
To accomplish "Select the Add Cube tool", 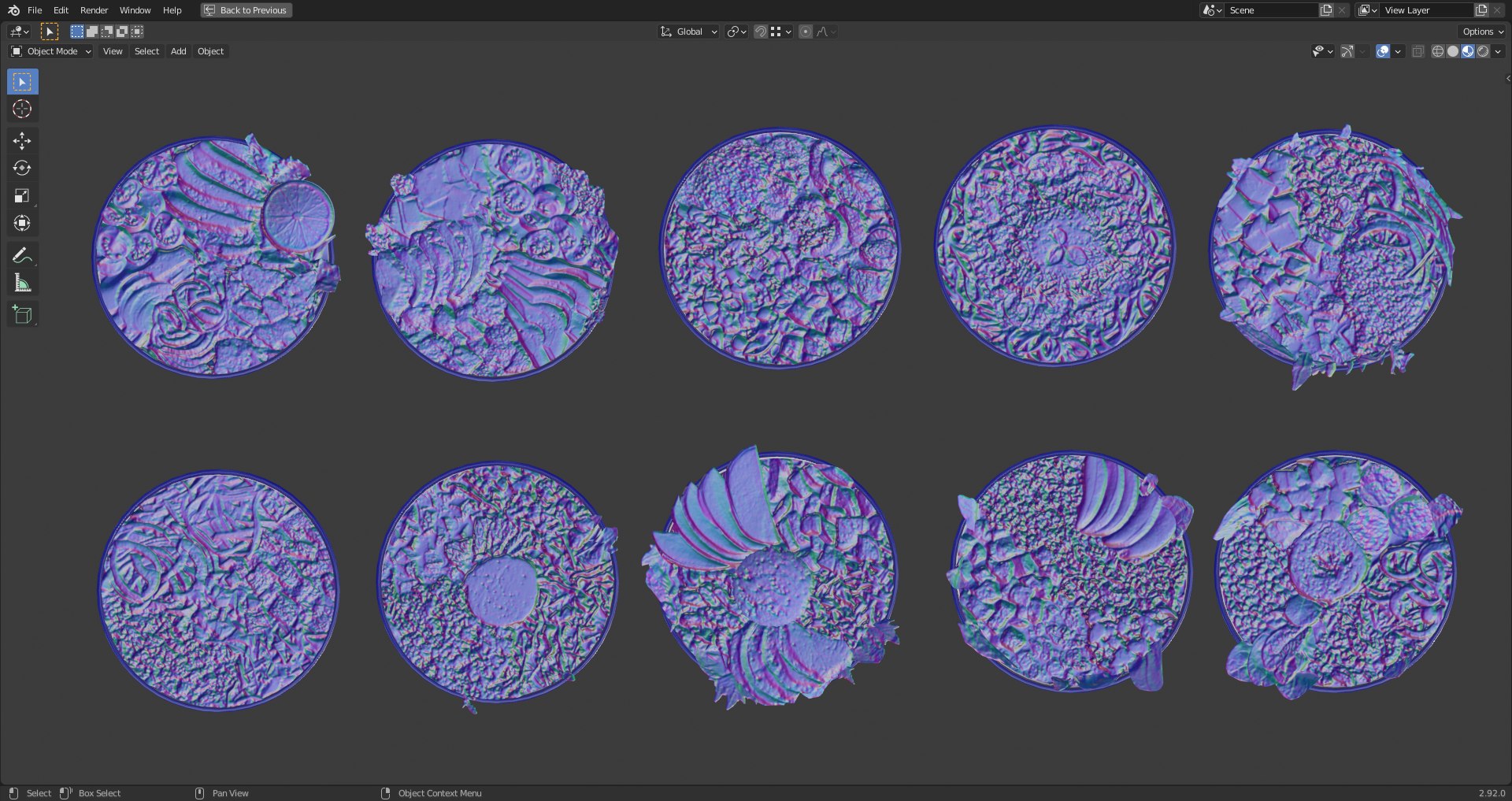I will coord(22,315).
